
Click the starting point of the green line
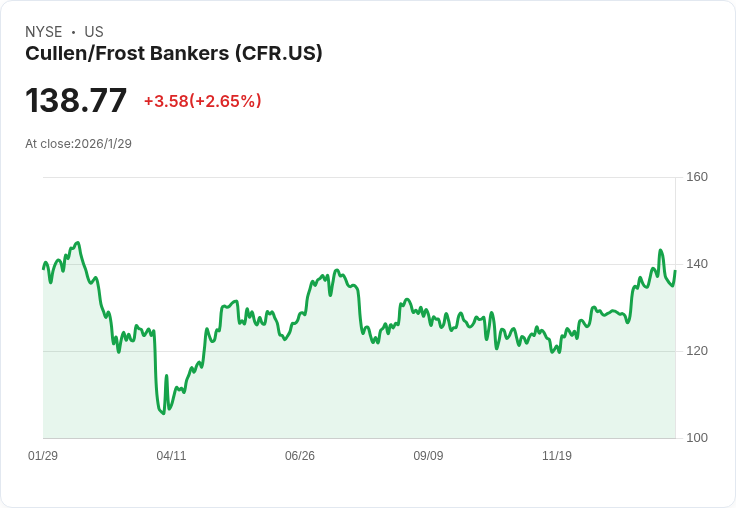(43, 268)
